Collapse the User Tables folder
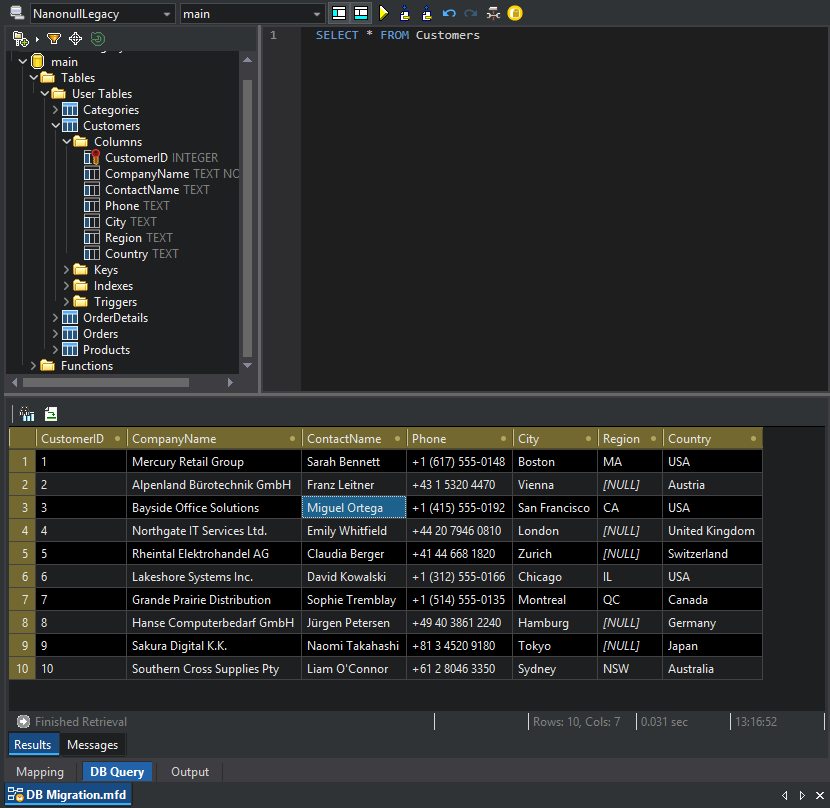The image size is (830, 808). [x=44, y=94]
